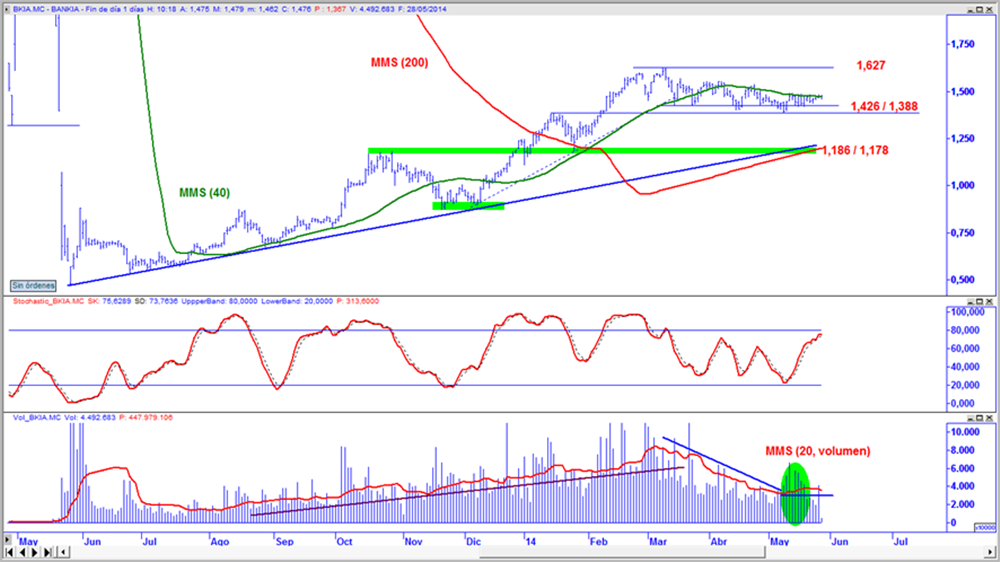The height and width of the screenshot is (562, 1000).
Task: Click the Oct month label on time axis
Action: (x=344, y=542)
